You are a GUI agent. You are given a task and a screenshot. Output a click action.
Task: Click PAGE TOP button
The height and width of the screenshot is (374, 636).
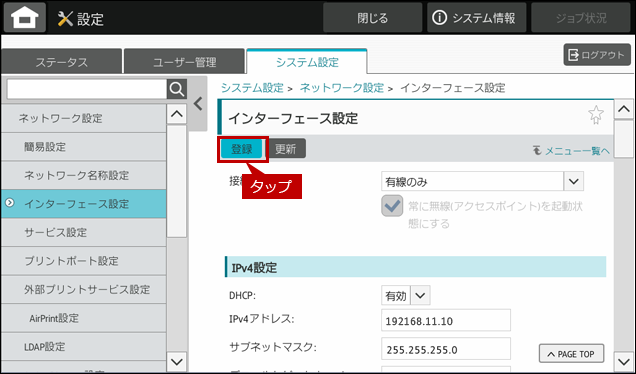571,354
